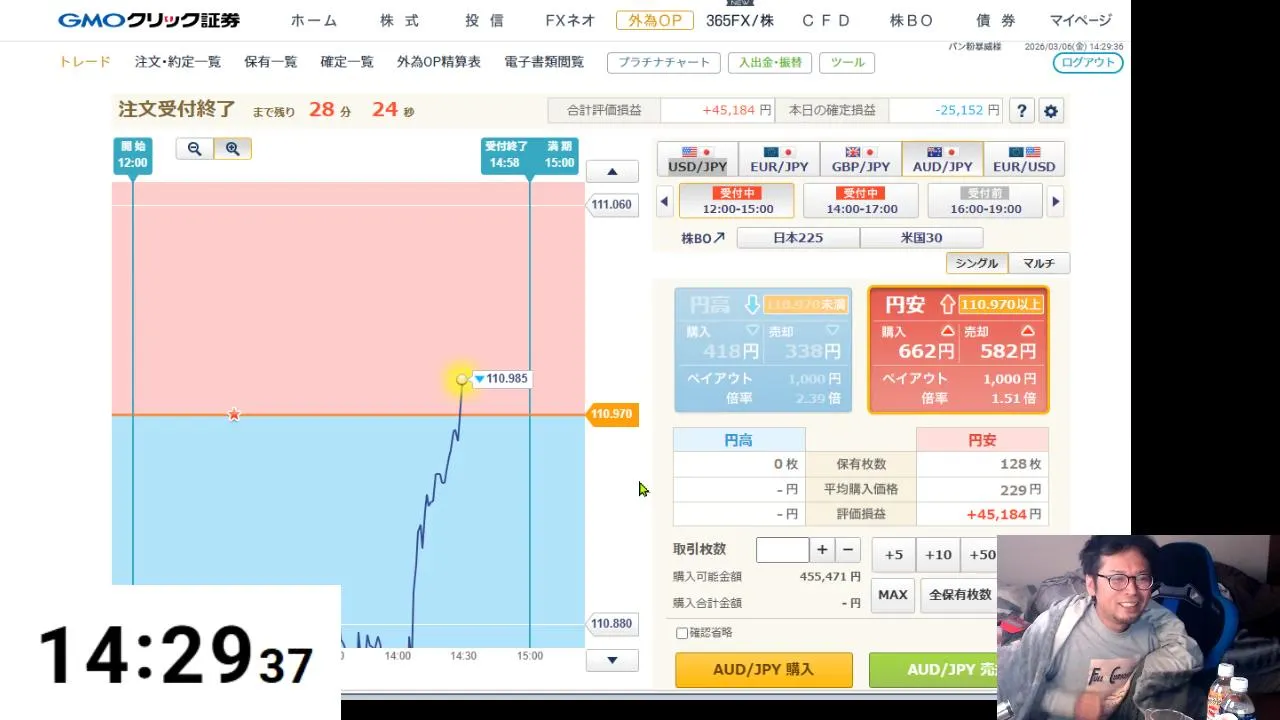
Task: Select AUD/JPY currency pair
Action: [x=942, y=159]
